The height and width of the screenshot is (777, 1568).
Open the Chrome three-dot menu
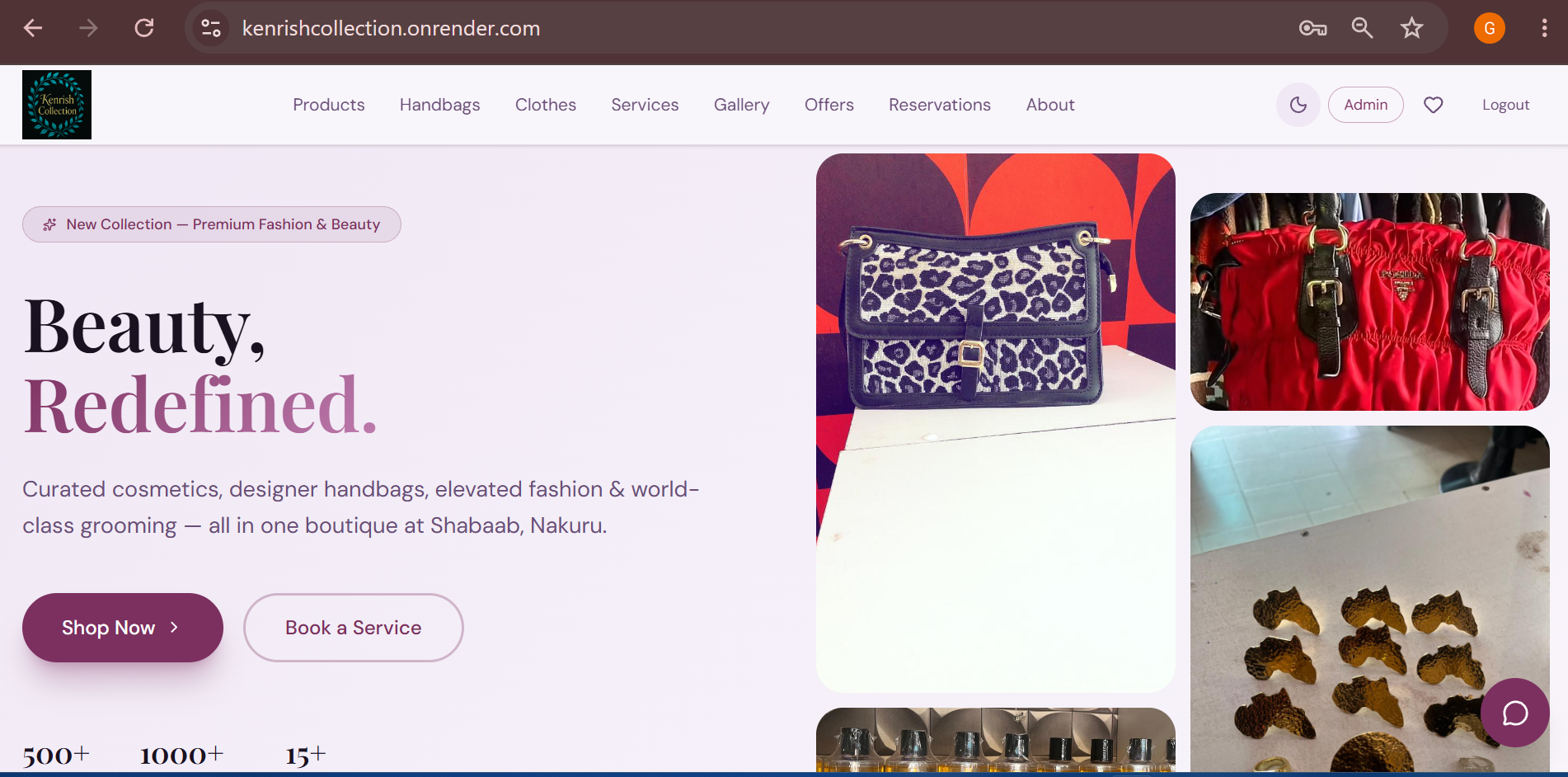(x=1544, y=28)
